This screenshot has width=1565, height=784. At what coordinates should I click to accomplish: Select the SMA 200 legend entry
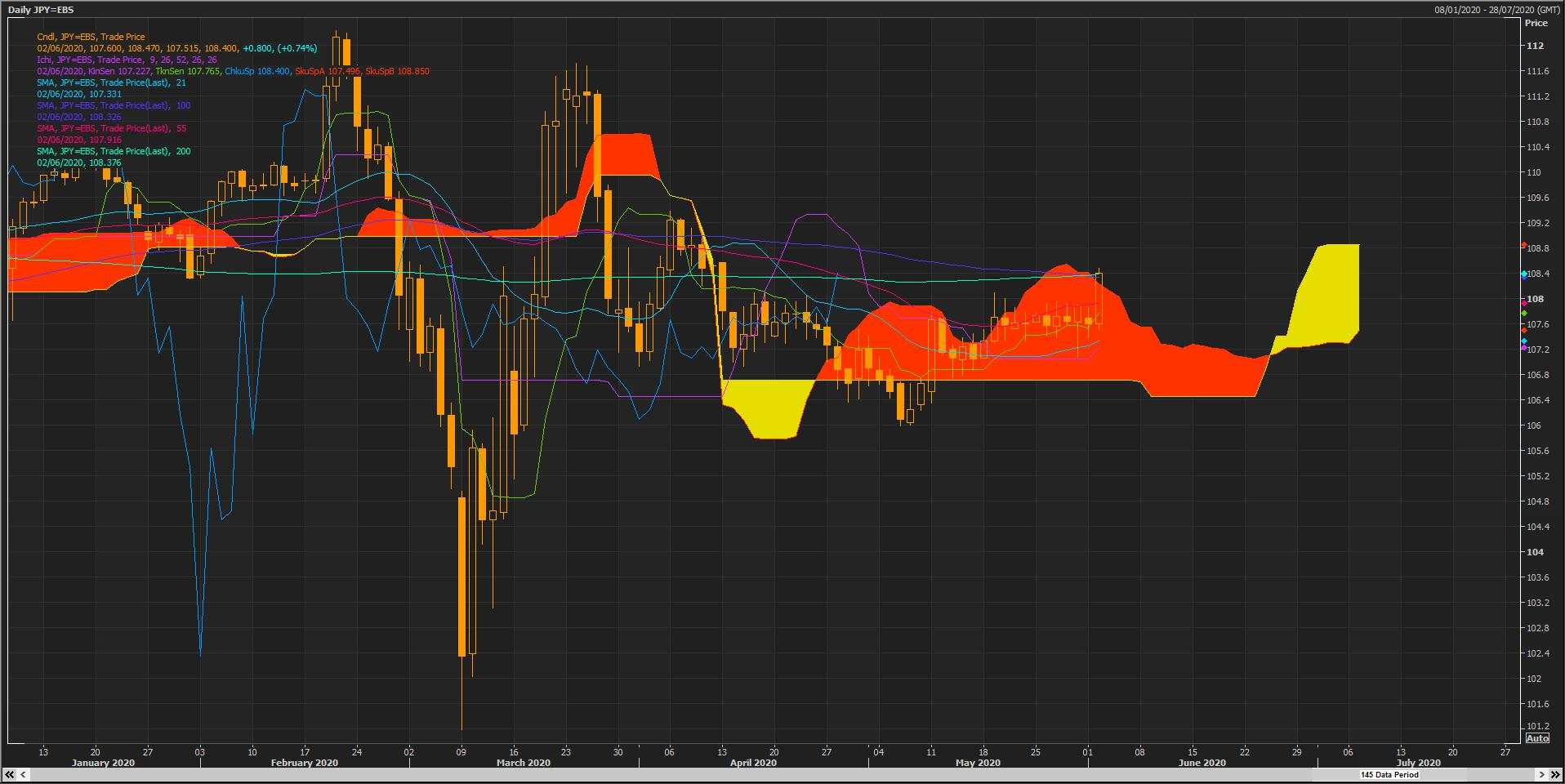(x=114, y=151)
